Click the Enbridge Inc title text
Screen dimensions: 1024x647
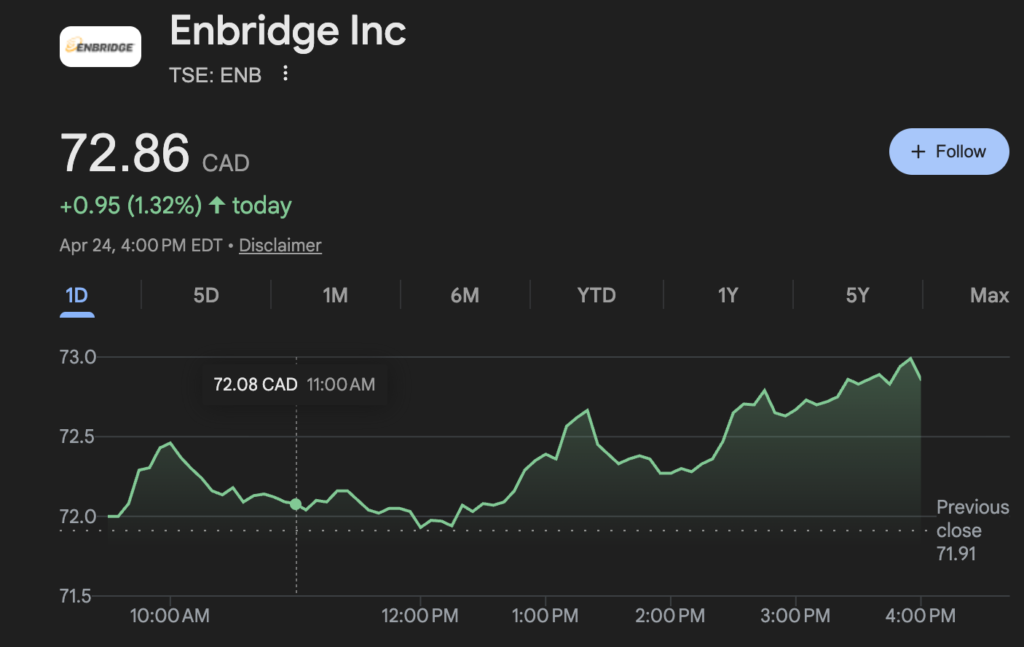pos(288,31)
